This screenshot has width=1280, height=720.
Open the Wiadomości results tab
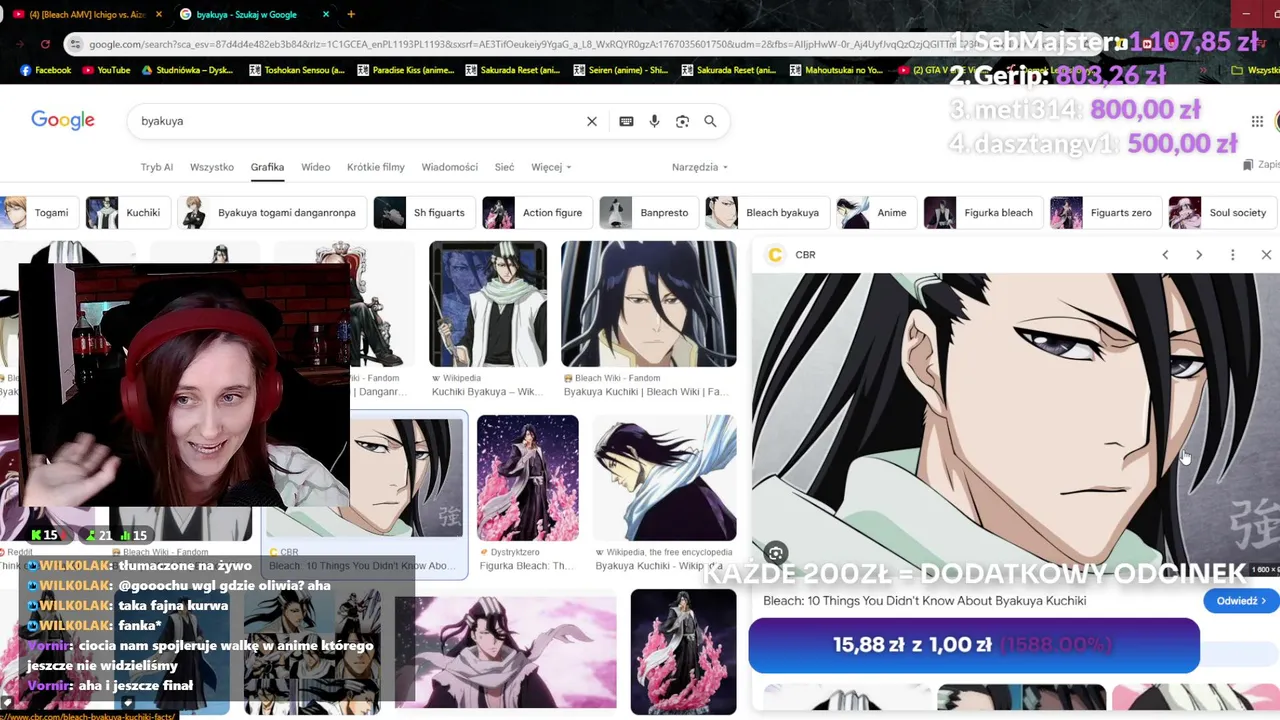click(450, 167)
